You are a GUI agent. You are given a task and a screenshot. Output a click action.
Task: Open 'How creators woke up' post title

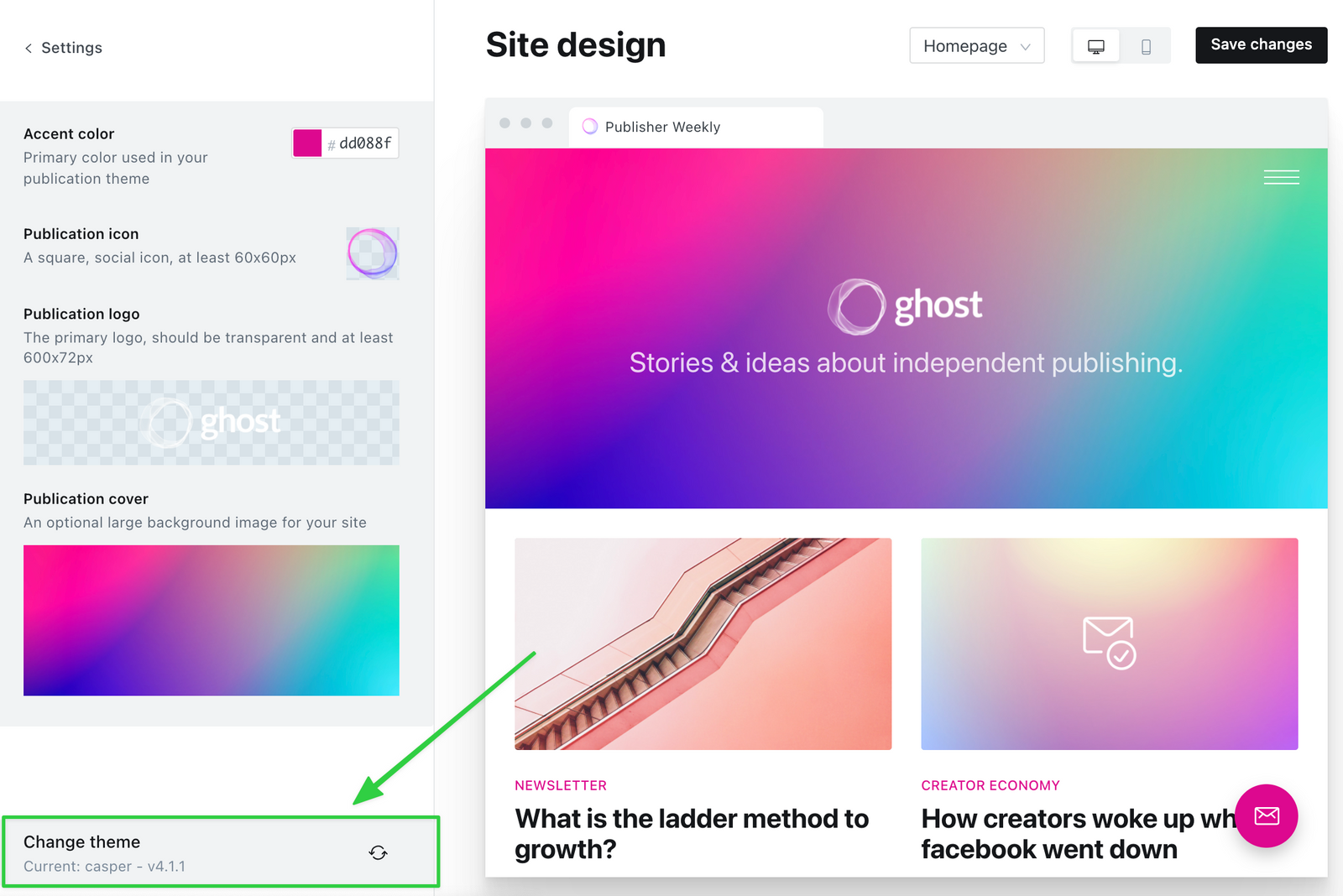coord(1078,833)
